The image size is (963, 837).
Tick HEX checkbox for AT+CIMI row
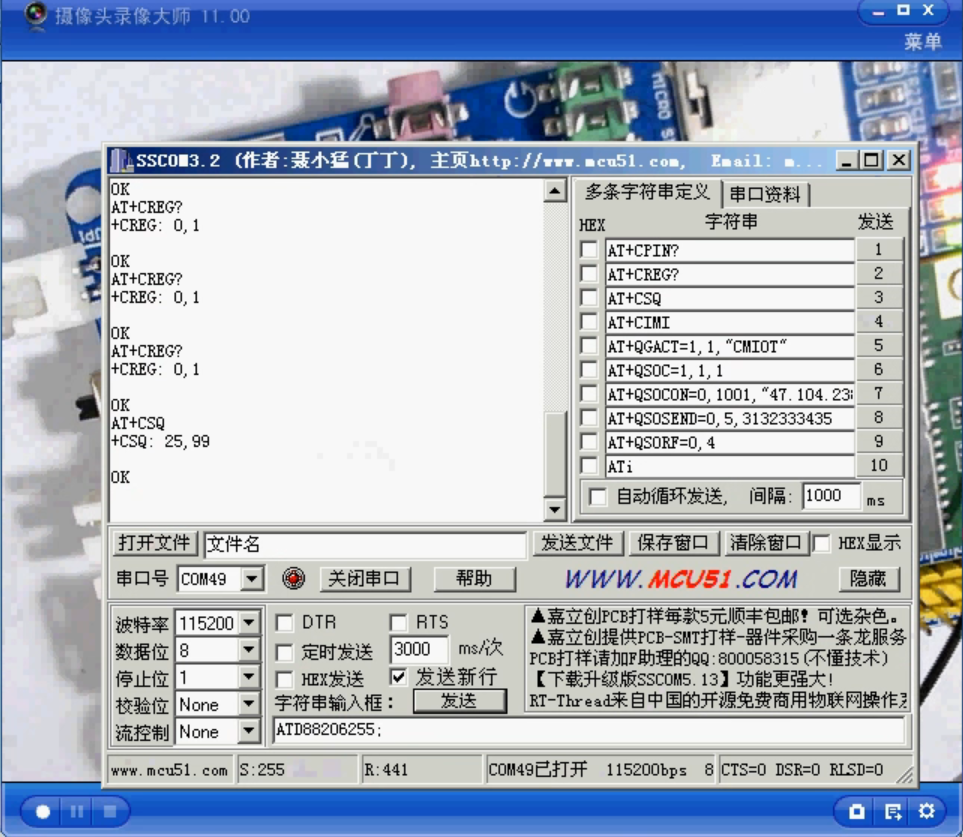coord(588,322)
